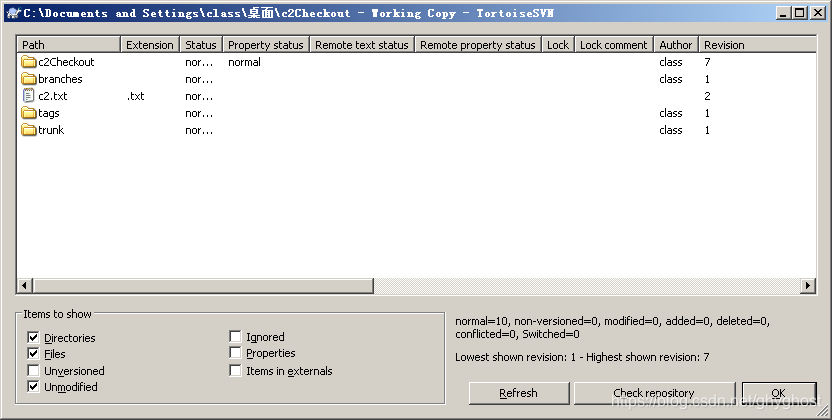Sort by Lock comment column header
This screenshot has width=832, height=420.
[x=614, y=45]
